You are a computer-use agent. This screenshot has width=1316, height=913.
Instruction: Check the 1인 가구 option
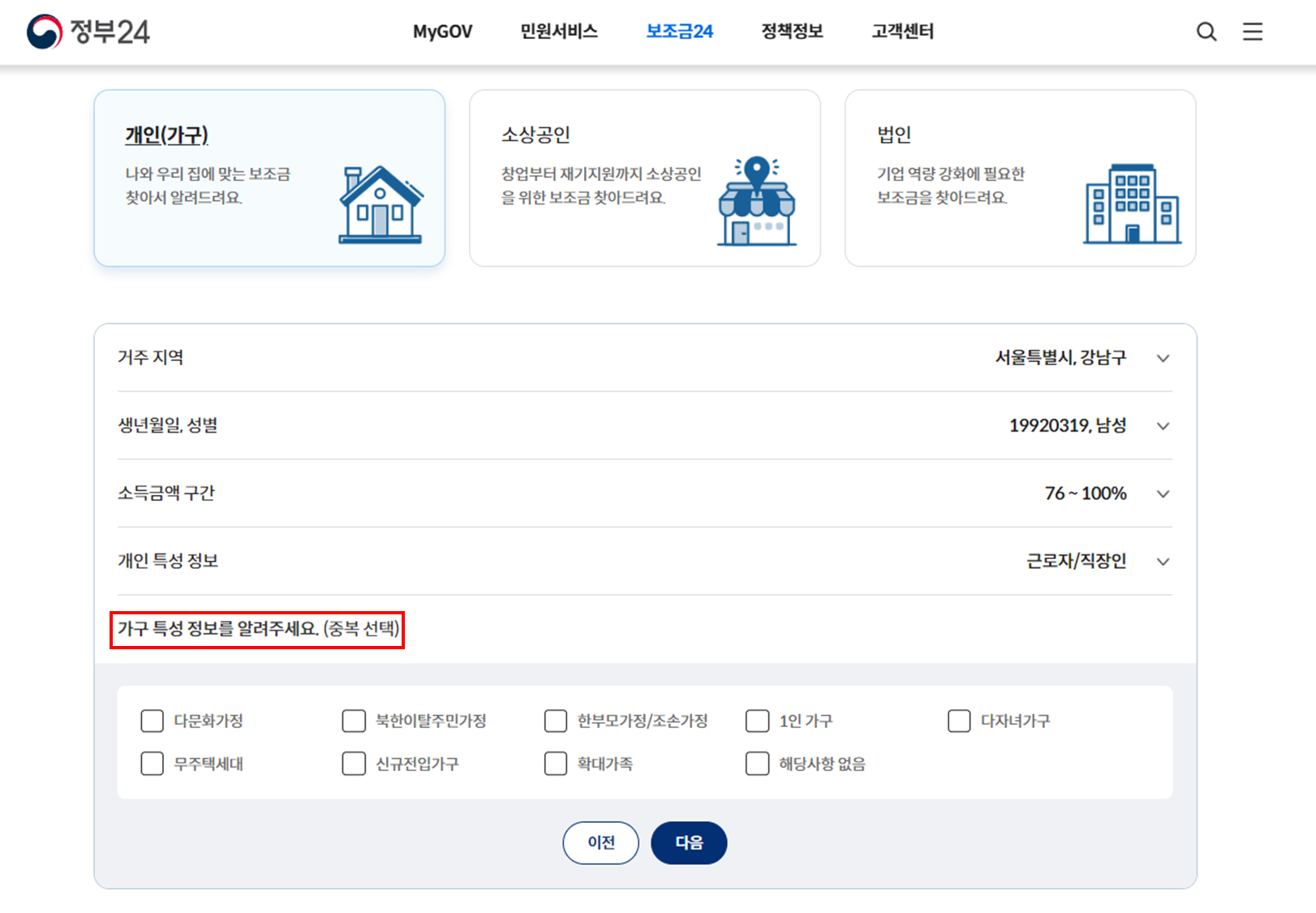tap(757, 721)
